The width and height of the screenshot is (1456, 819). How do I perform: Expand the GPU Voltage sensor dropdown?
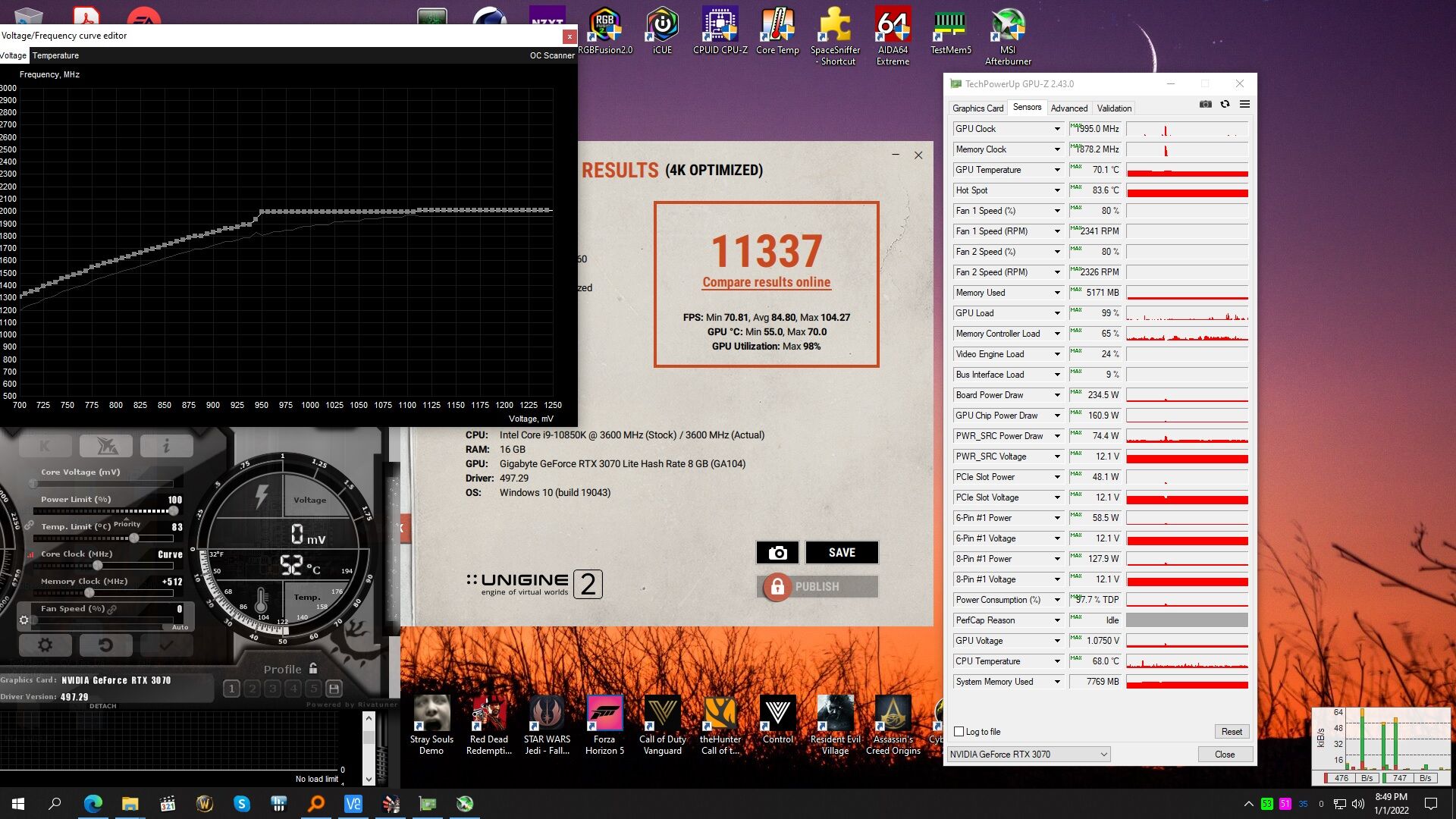pyautogui.click(x=1057, y=641)
